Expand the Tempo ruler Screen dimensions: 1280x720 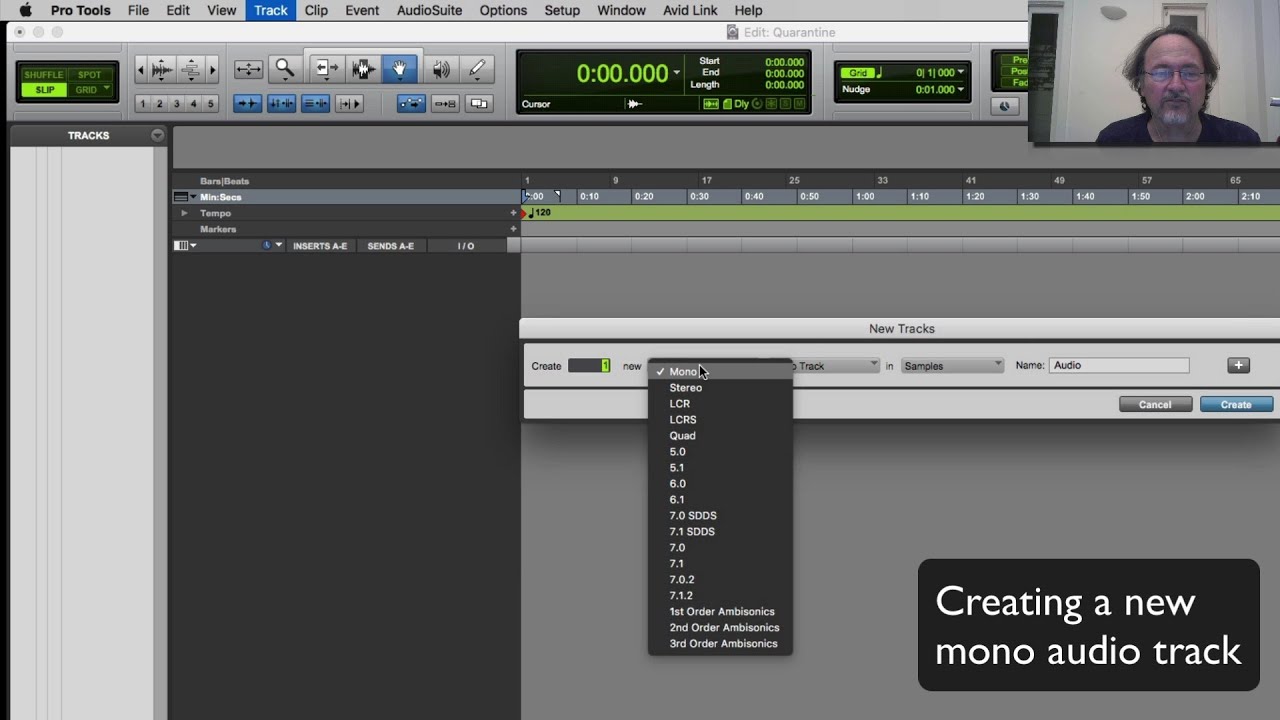(x=184, y=213)
